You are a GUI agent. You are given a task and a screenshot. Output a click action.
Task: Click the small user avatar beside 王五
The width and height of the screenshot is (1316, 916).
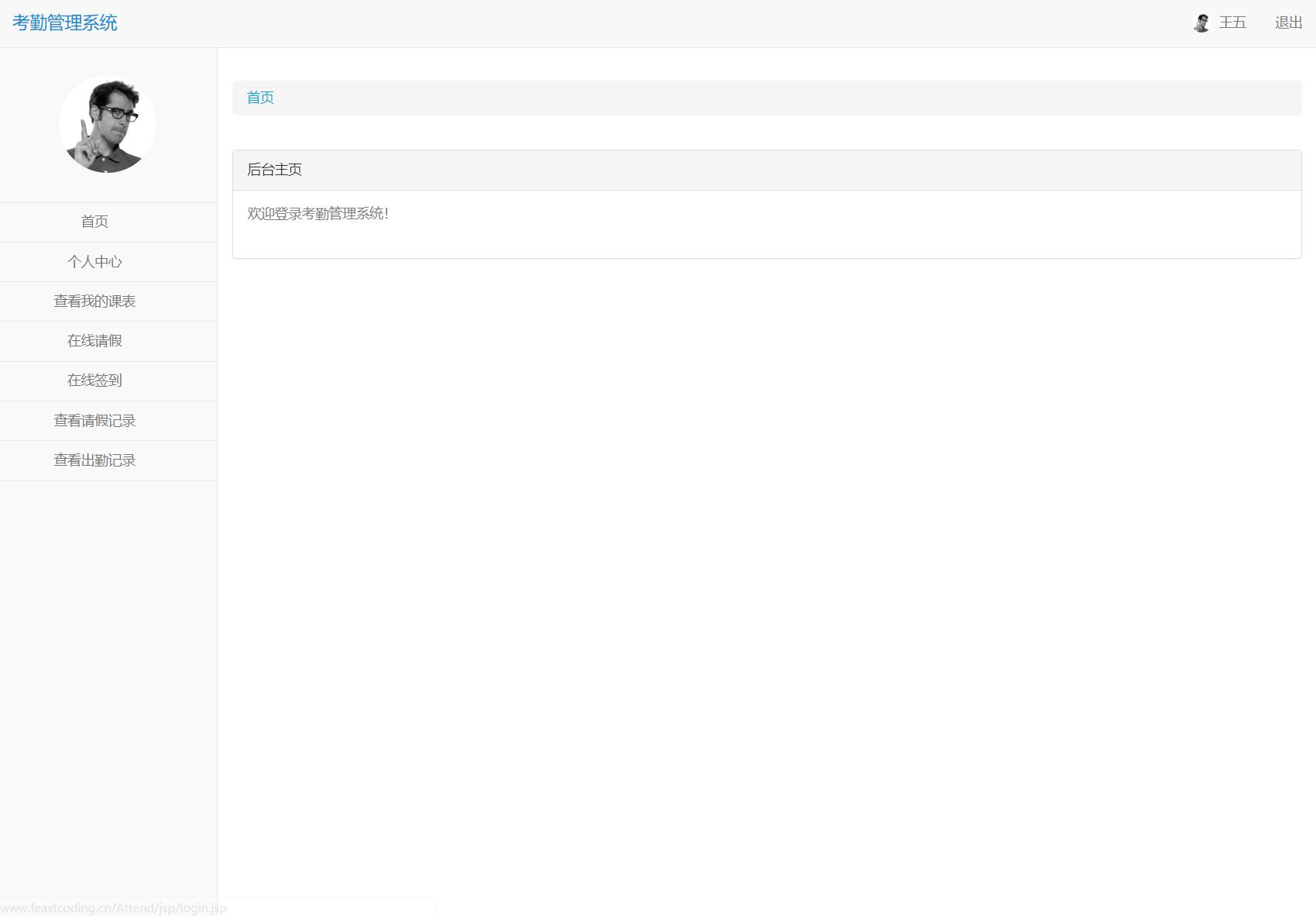tap(1201, 23)
